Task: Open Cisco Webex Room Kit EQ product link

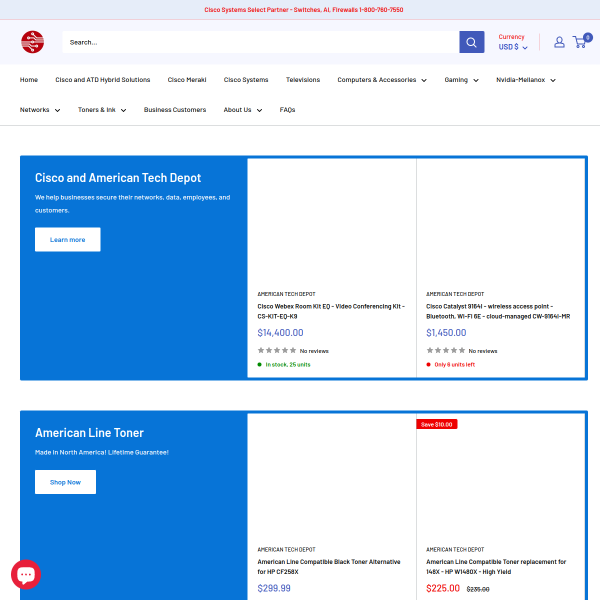Action: pyautogui.click(x=331, y=311)
